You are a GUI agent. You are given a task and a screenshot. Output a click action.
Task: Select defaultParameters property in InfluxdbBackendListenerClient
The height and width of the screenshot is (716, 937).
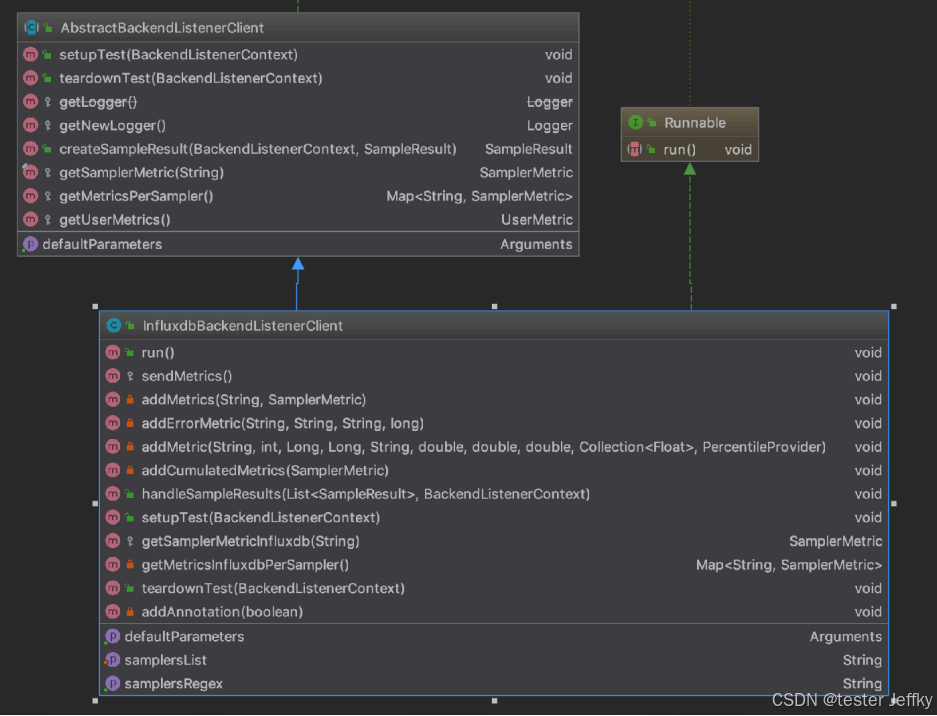tap(494, 637)
